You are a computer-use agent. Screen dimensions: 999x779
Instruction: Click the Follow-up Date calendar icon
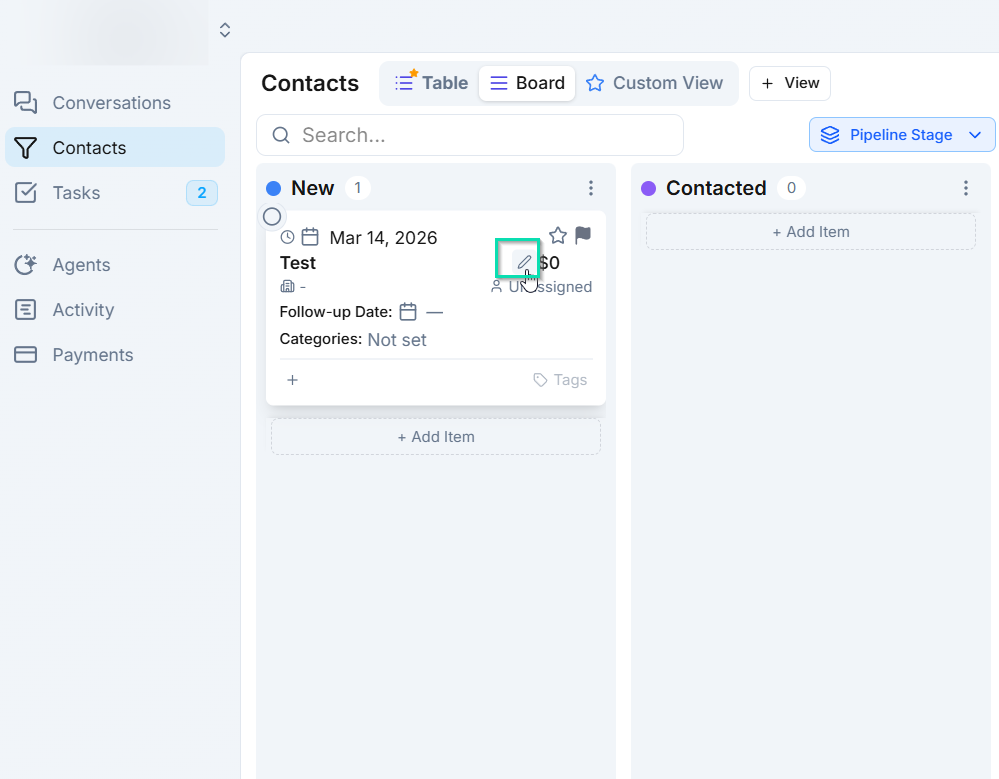point(408,312)
